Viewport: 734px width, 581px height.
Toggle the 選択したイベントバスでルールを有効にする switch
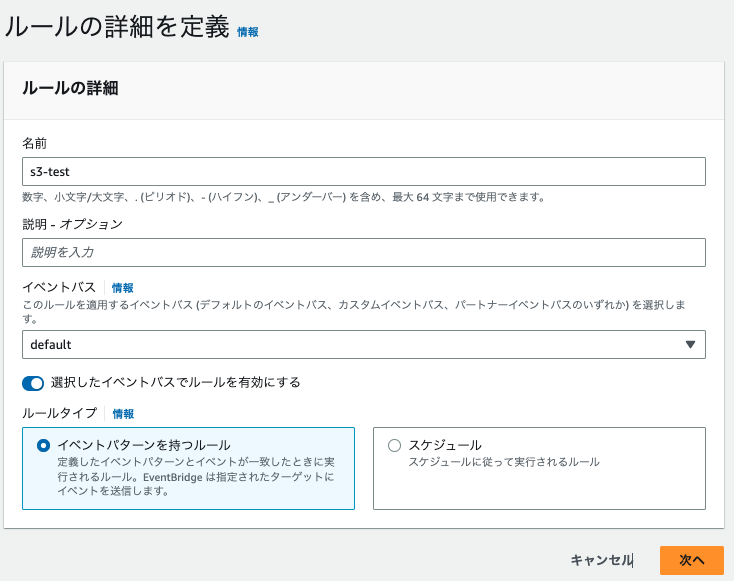[33, 383]
